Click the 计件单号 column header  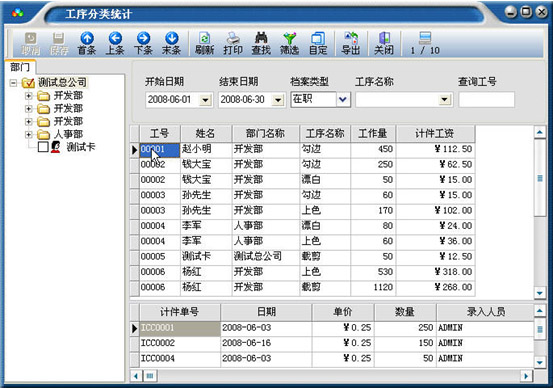[180, 312]
